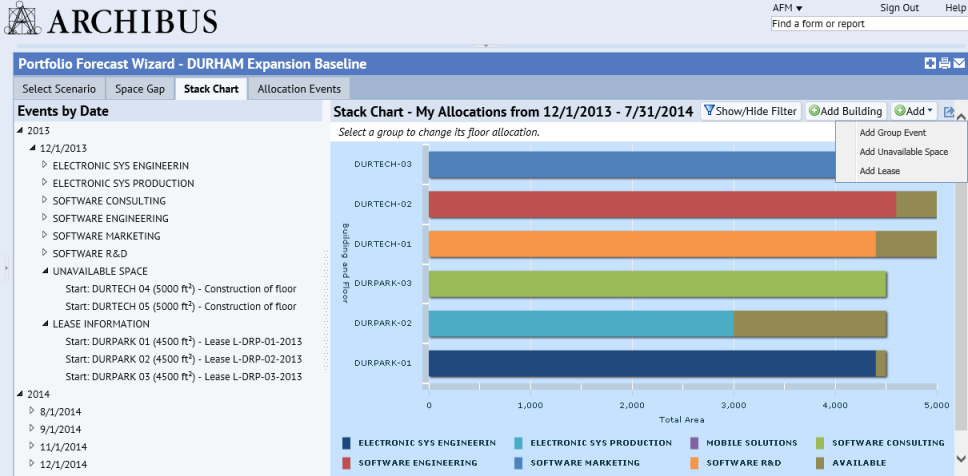Open the Help link
968x476 pixels.
click(x=955, y=8)
